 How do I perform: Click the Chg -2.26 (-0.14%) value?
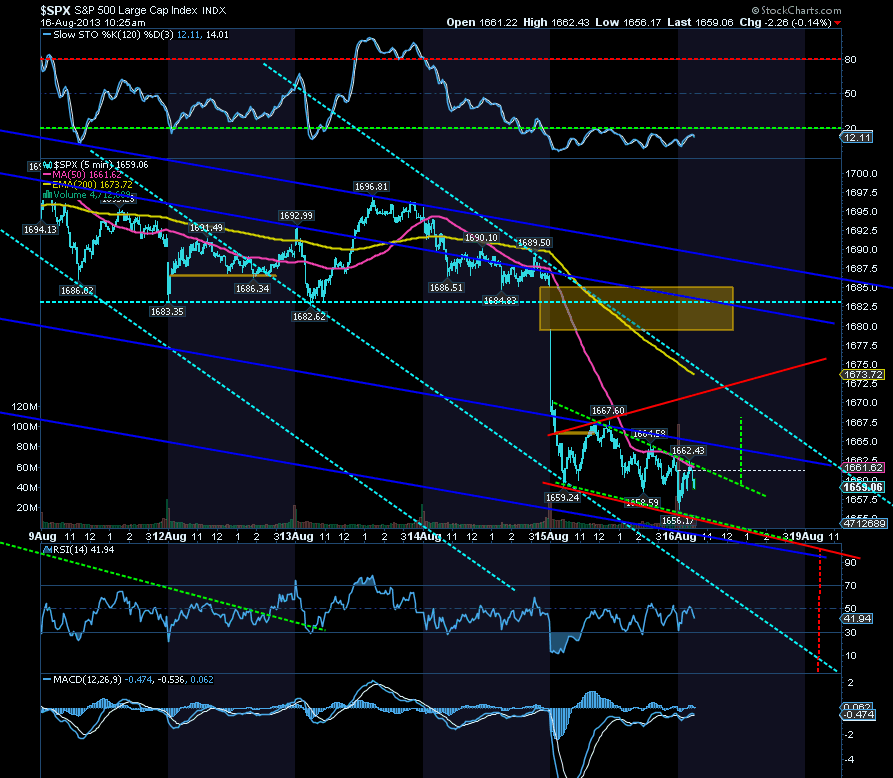click(785, 22)
